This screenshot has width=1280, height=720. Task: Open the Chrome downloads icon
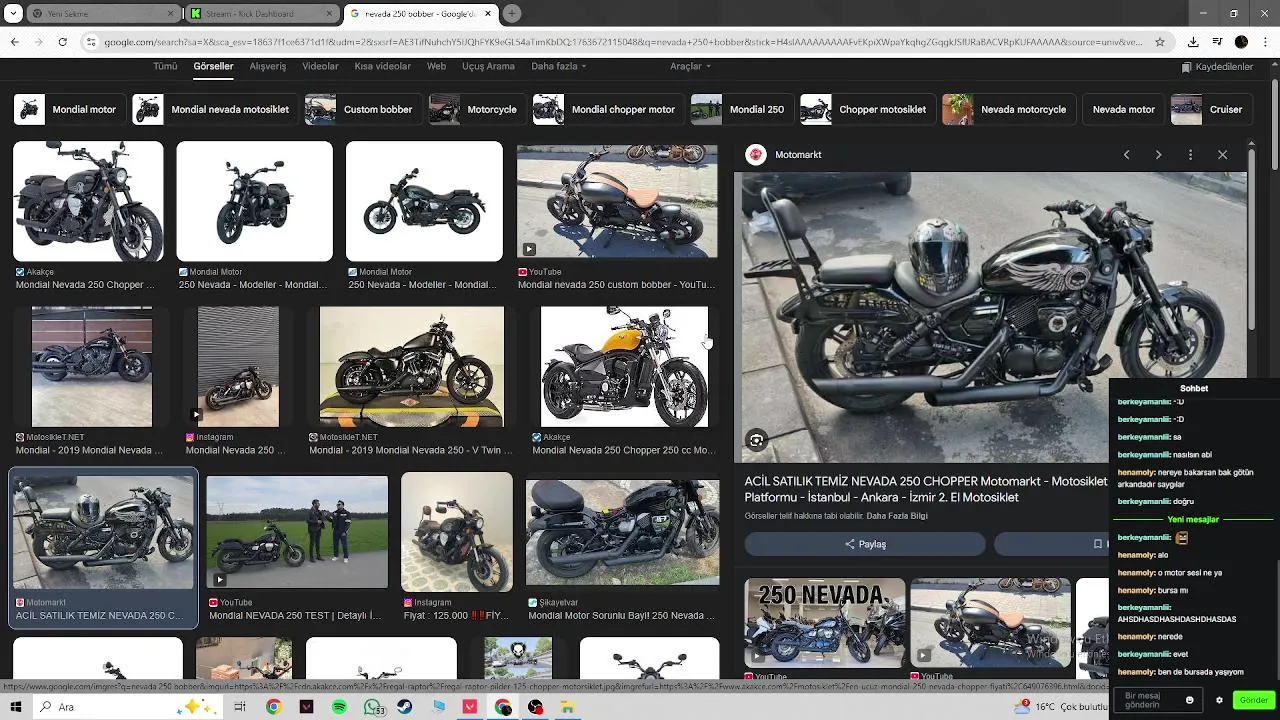(x=1193, y=42)
